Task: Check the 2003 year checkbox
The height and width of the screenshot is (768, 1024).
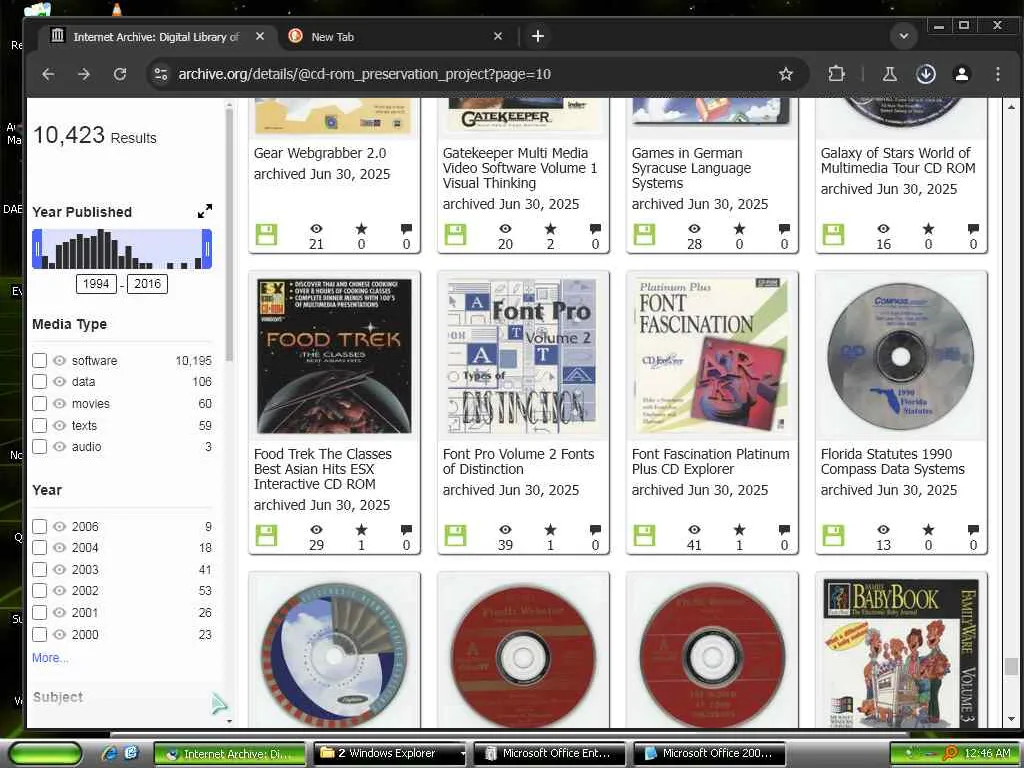Action: (39, 569)
